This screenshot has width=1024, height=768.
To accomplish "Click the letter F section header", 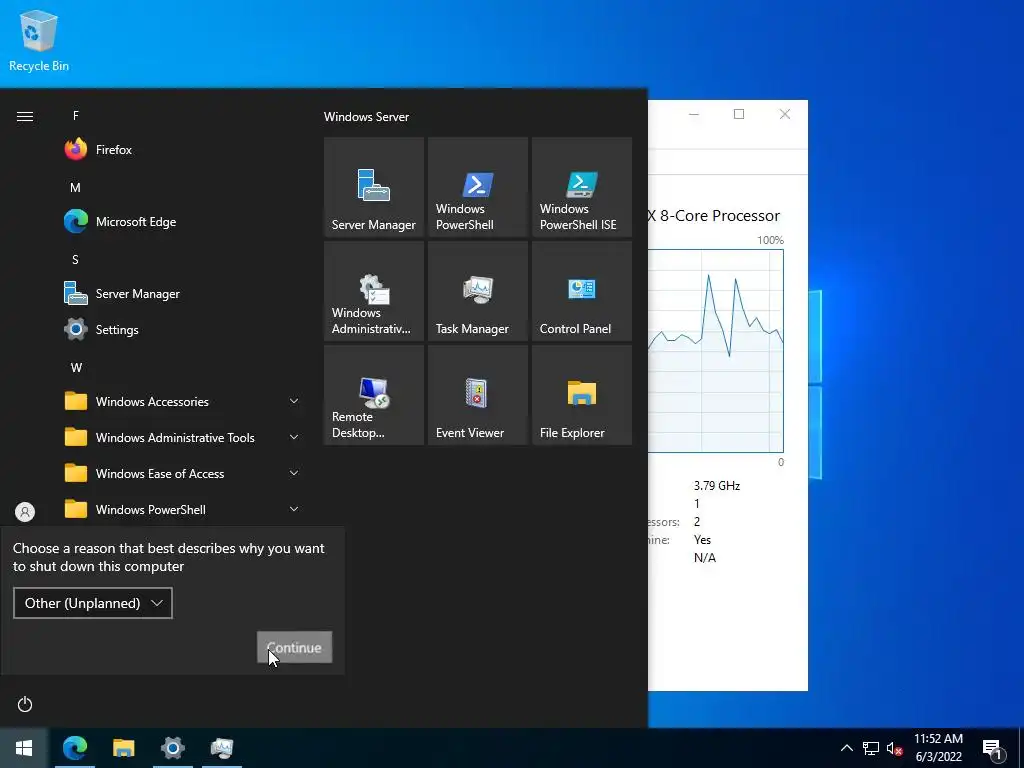I will [76, 116].
